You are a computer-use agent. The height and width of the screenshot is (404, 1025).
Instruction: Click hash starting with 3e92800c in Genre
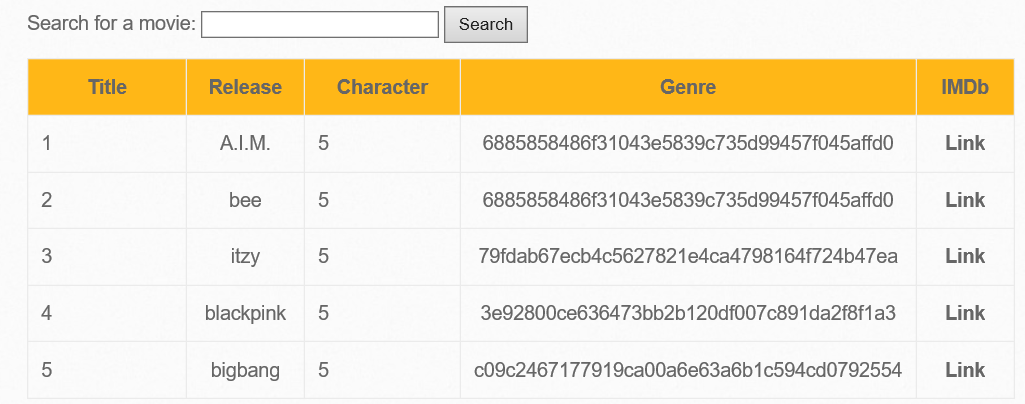(688, 313)
